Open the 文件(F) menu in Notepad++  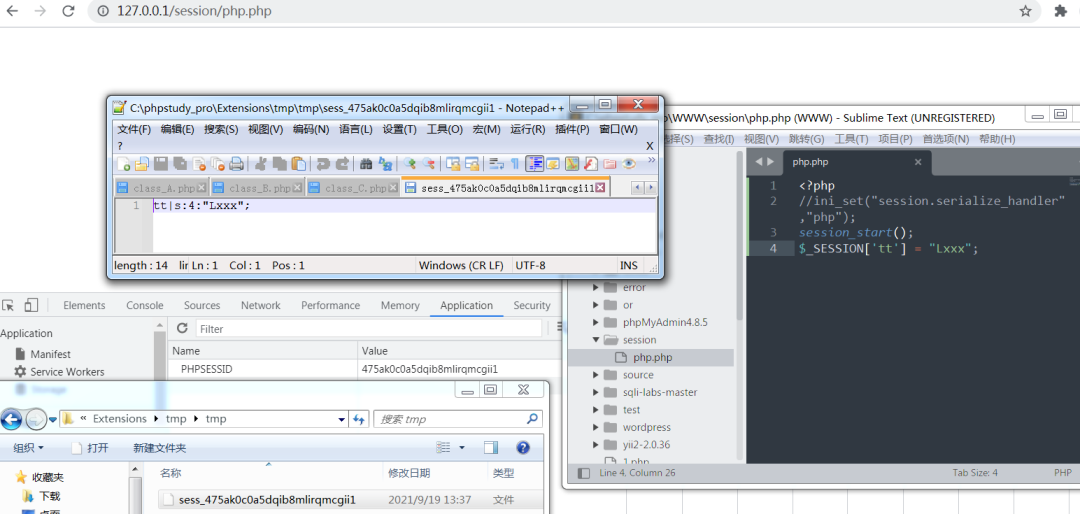[x=134, y=130]
